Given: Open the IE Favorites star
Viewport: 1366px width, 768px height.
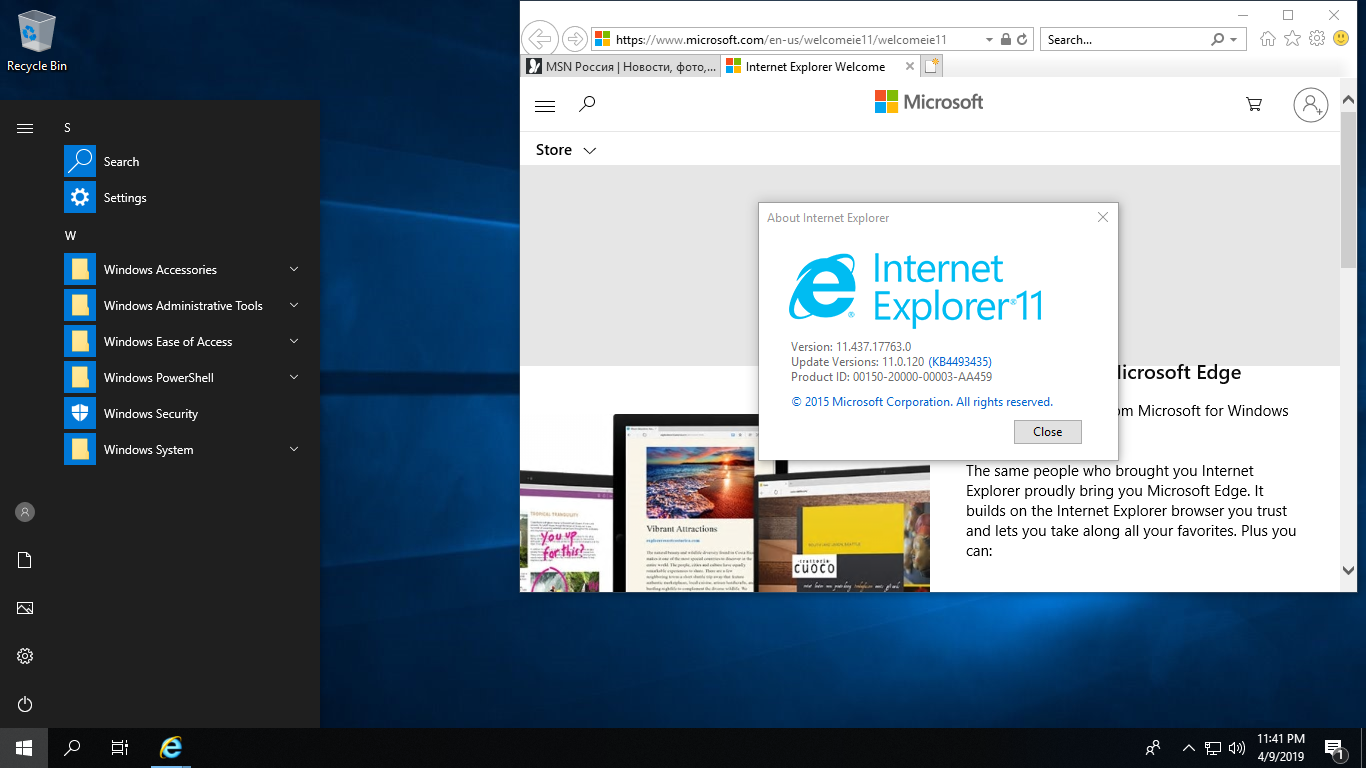Looking at the screenshot, I should (1292, 39).
